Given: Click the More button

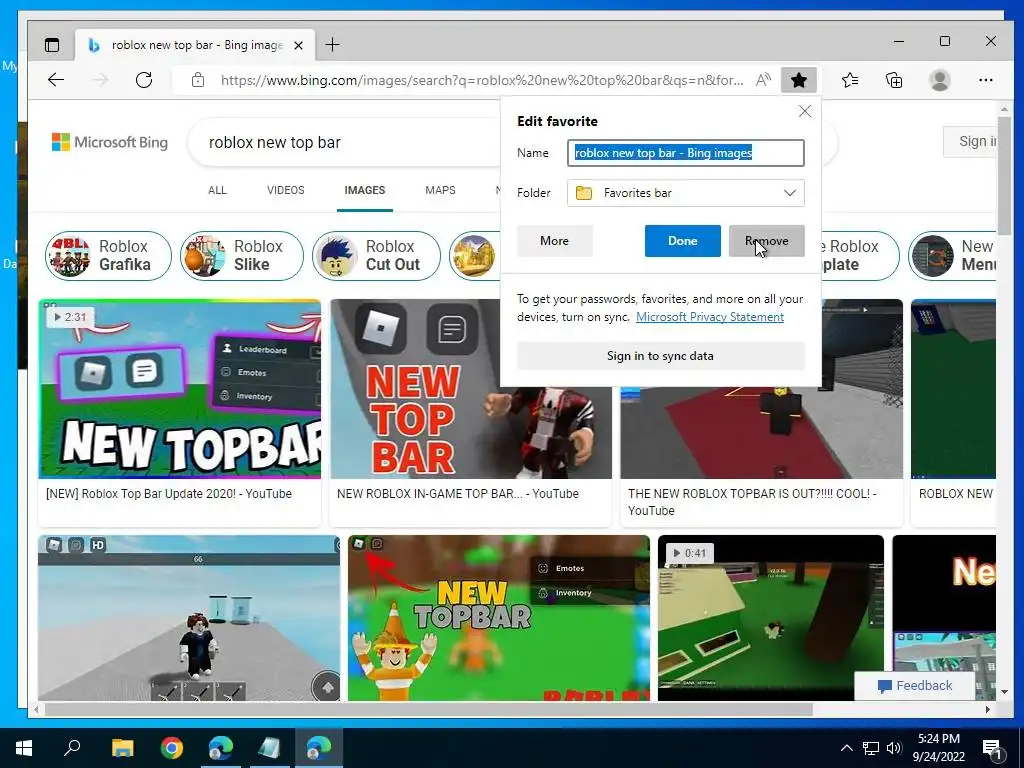Looking at the screenshot, I should click(x=554, y=241).
